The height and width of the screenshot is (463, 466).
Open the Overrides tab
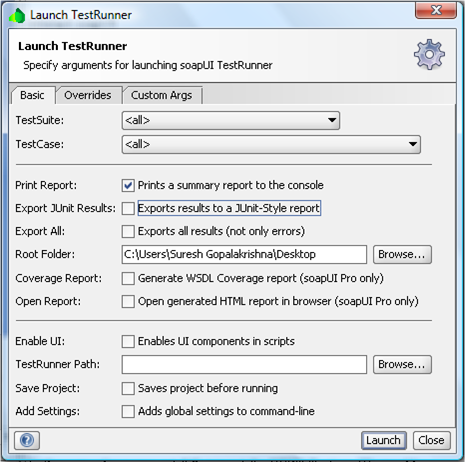click(x=88, y=95)
